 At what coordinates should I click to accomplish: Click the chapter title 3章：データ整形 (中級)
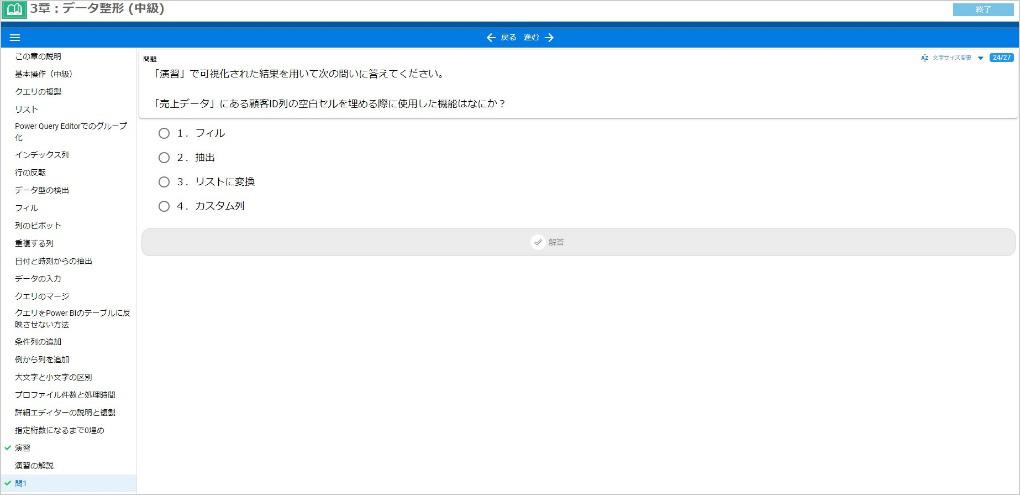[x=97, y=9]
